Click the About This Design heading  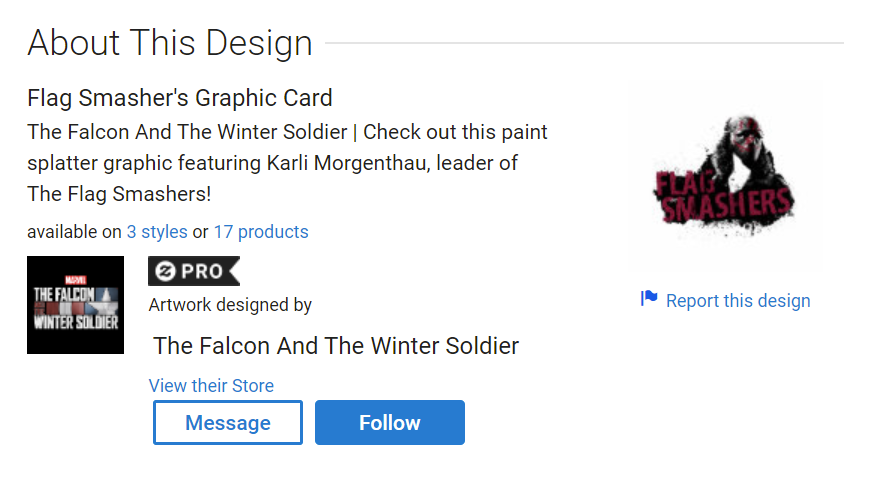[x=170, y=44]
